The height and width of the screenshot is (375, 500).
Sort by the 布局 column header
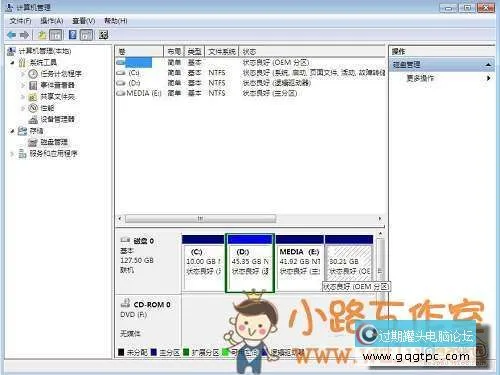(174, 51)
